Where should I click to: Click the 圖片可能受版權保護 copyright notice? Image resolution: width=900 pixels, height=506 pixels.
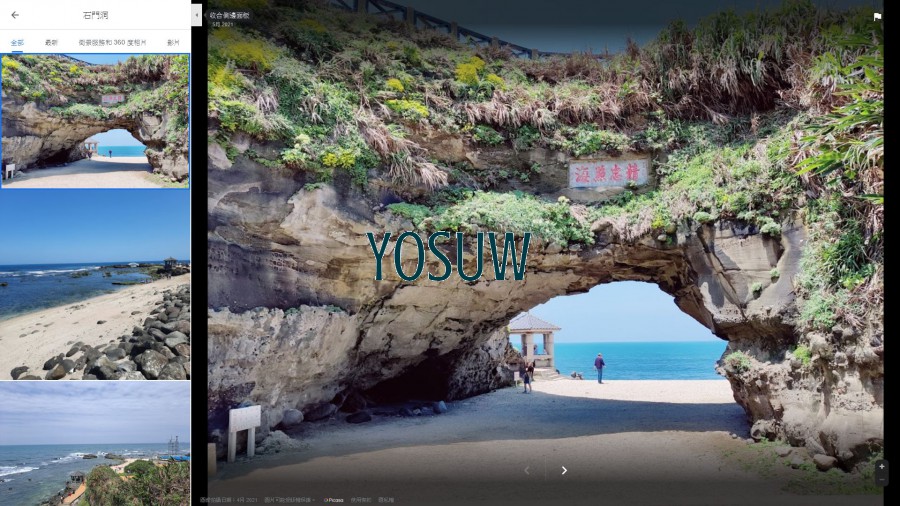point(290,499)
